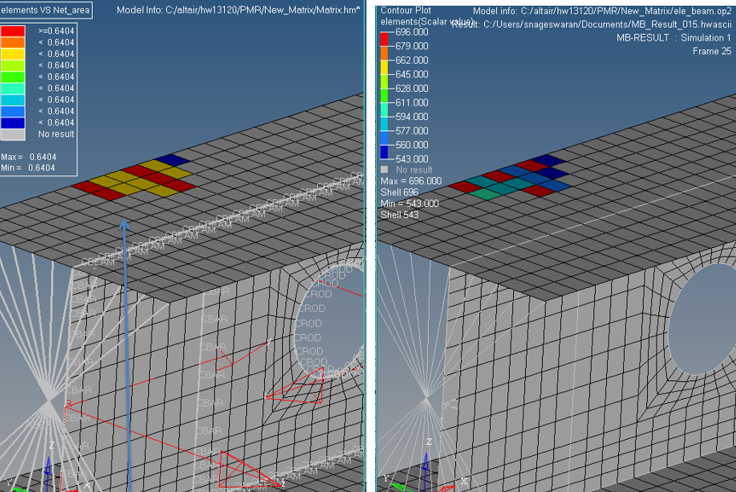The image size is (736, 492).
Task: Click the Max = 696.000 label
Action: [412, 181]
